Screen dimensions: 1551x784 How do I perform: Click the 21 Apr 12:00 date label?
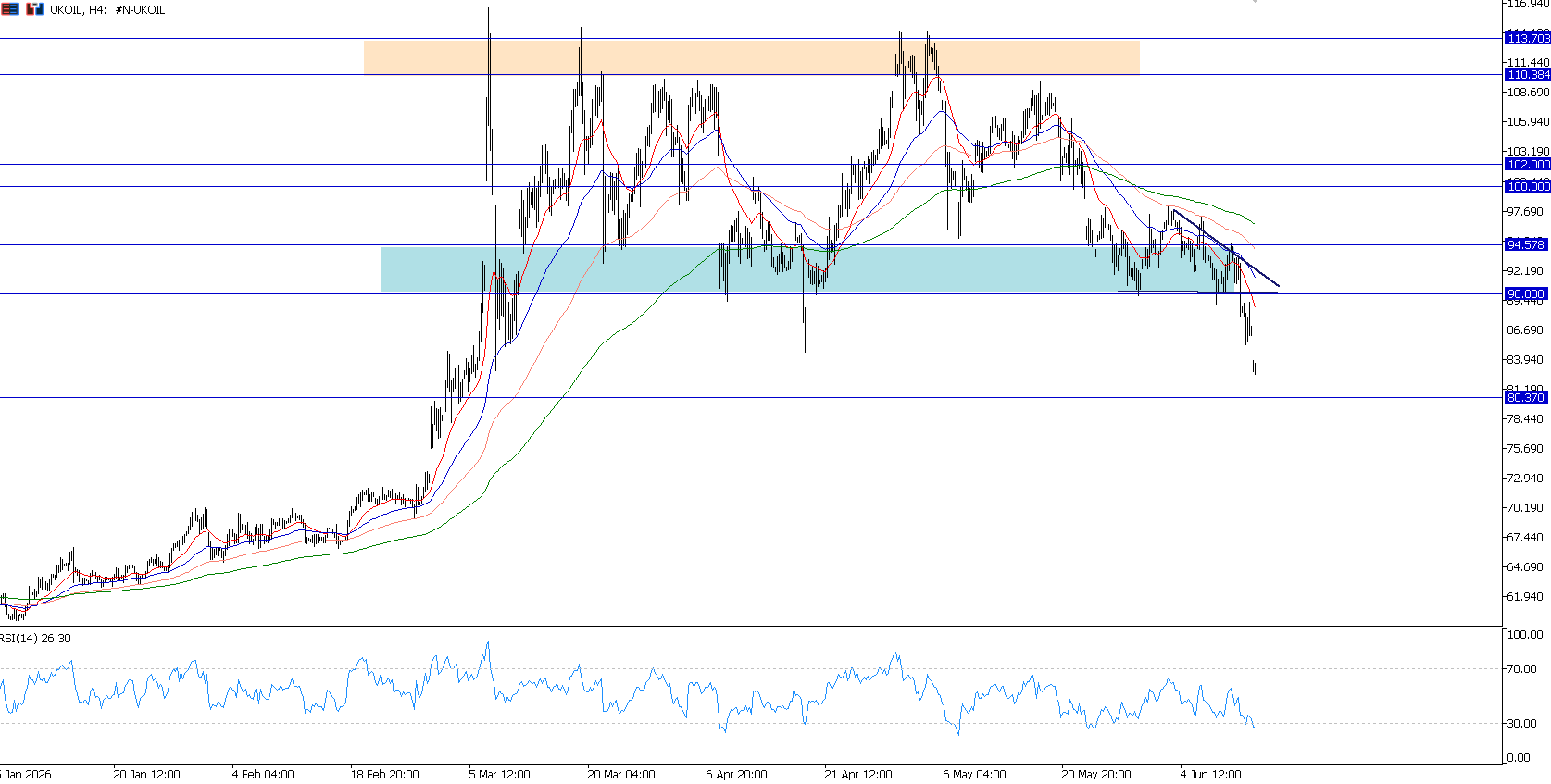858,774
